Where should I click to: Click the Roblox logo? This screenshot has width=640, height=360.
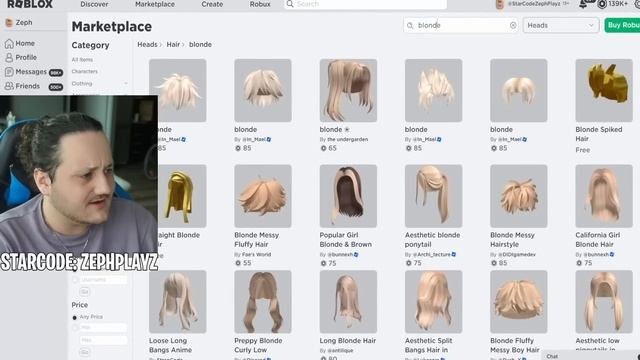click(x=30, y=4)
